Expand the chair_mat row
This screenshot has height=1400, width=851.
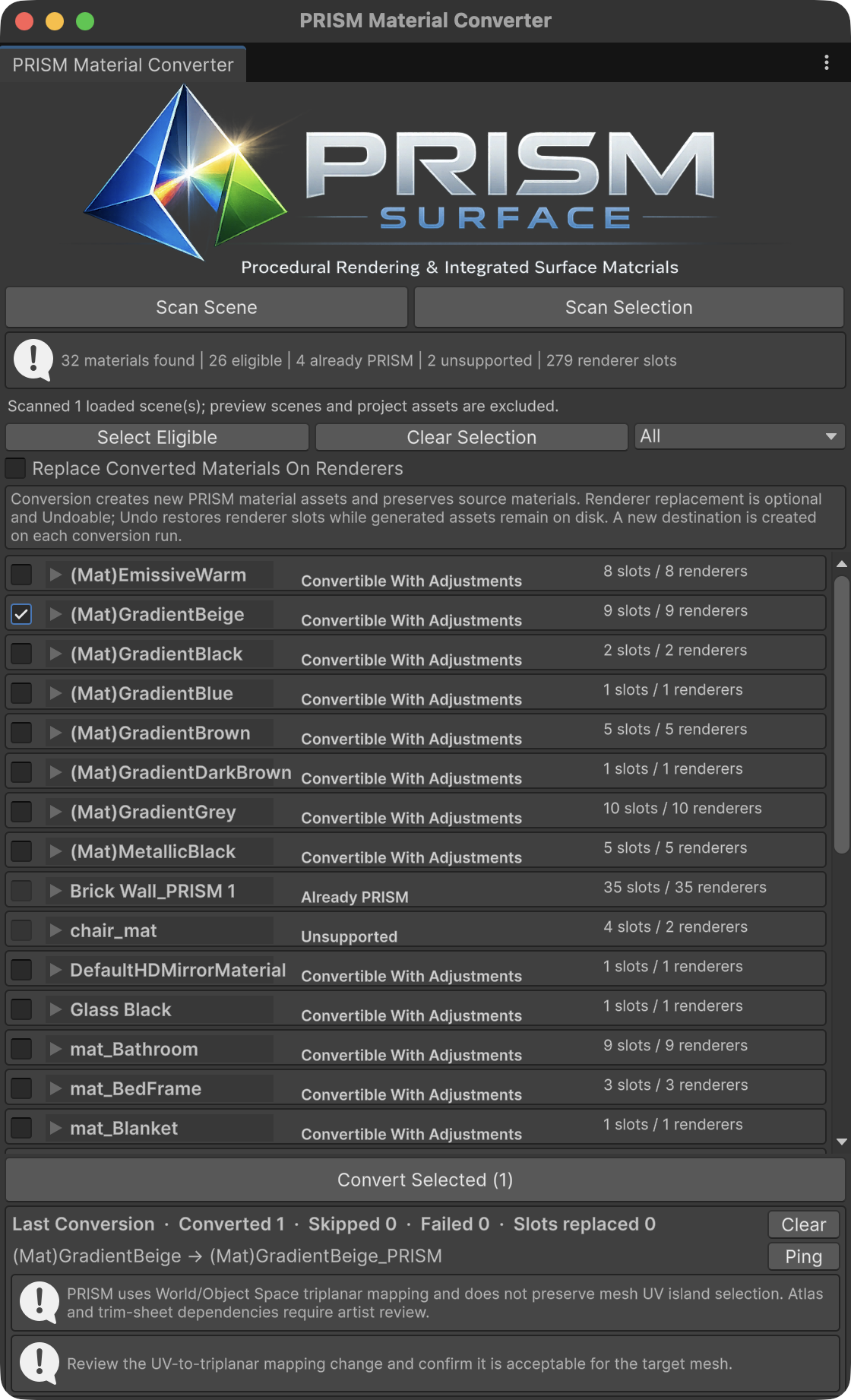click(x=55, y=930)
